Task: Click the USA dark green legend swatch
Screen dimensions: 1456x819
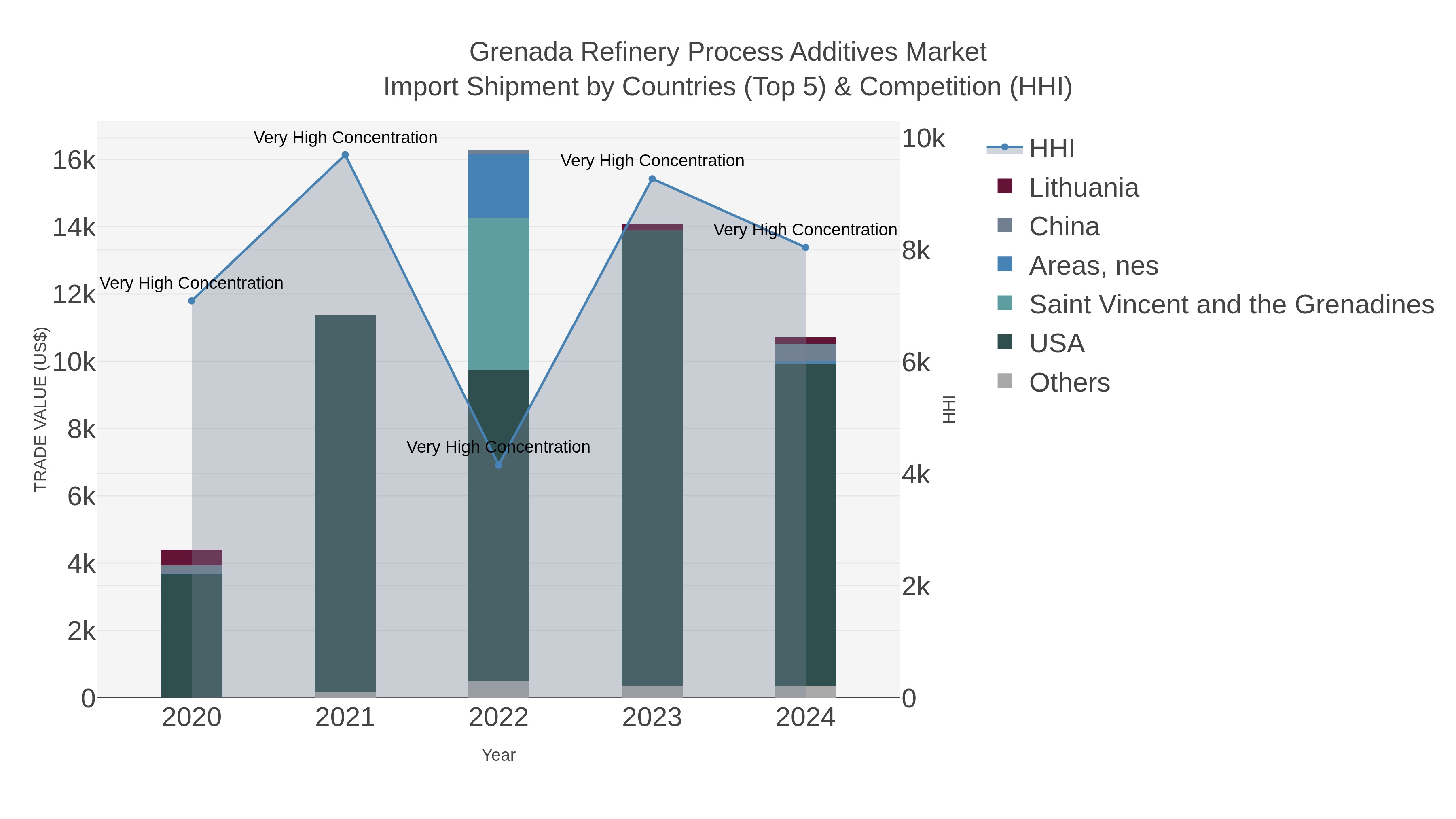Action: coord(1005,342)
